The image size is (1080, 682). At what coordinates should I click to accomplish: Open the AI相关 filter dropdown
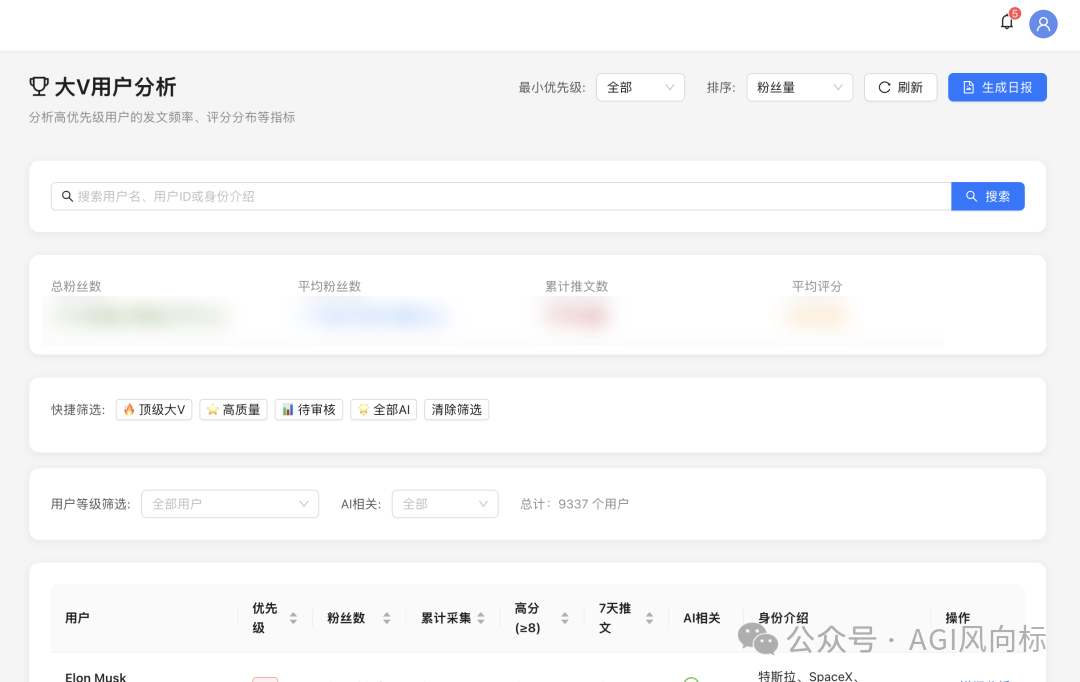[x=445, y=504]
